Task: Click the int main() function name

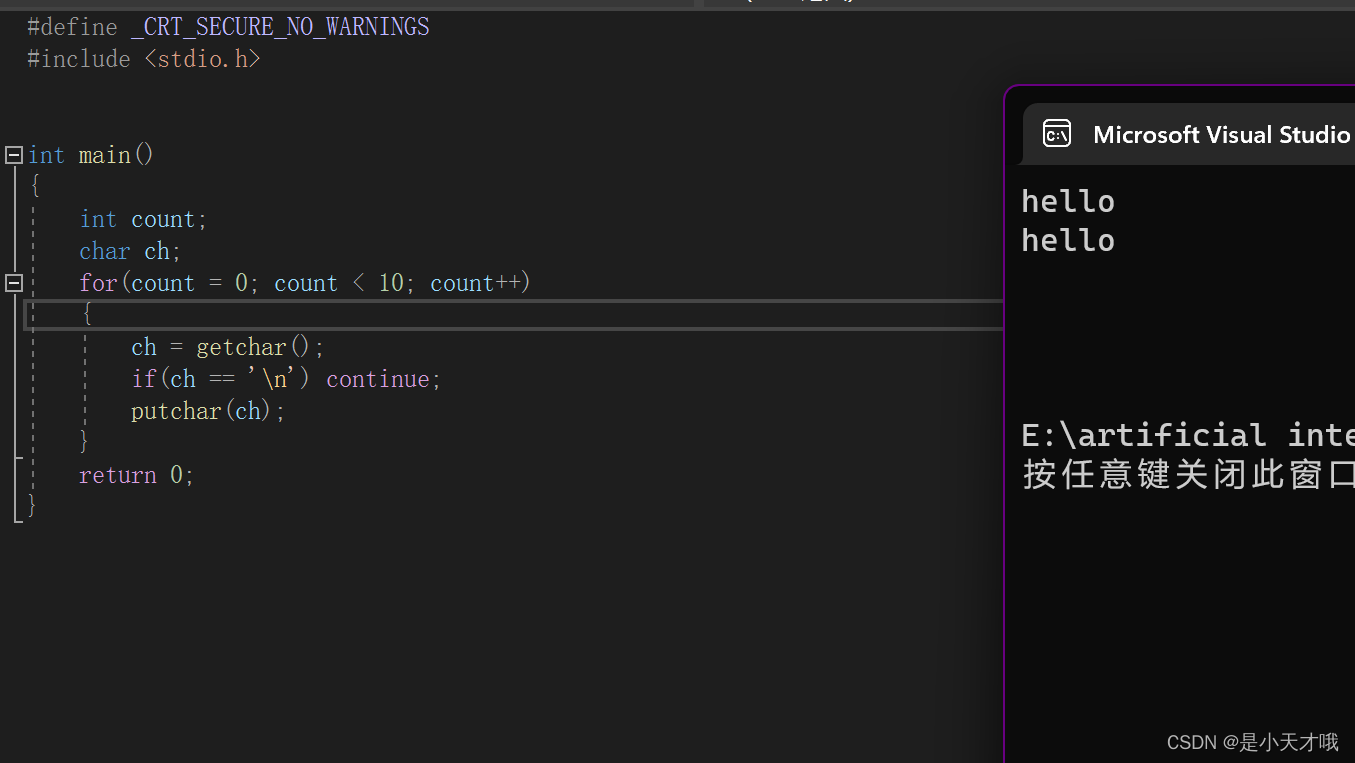Action: tap(104, 154)
